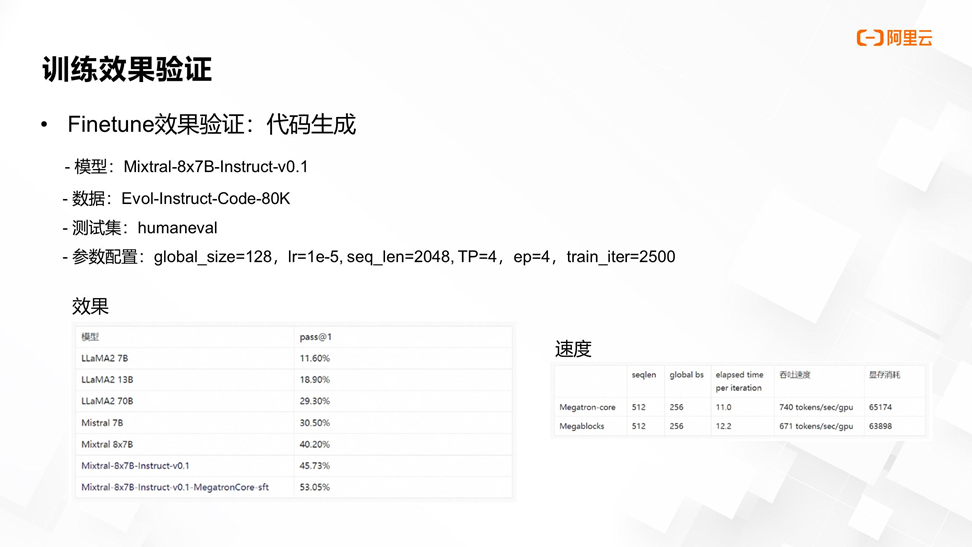
Task: Click the 11.0 elapsed time cell
Action: (x=723, y=407)
